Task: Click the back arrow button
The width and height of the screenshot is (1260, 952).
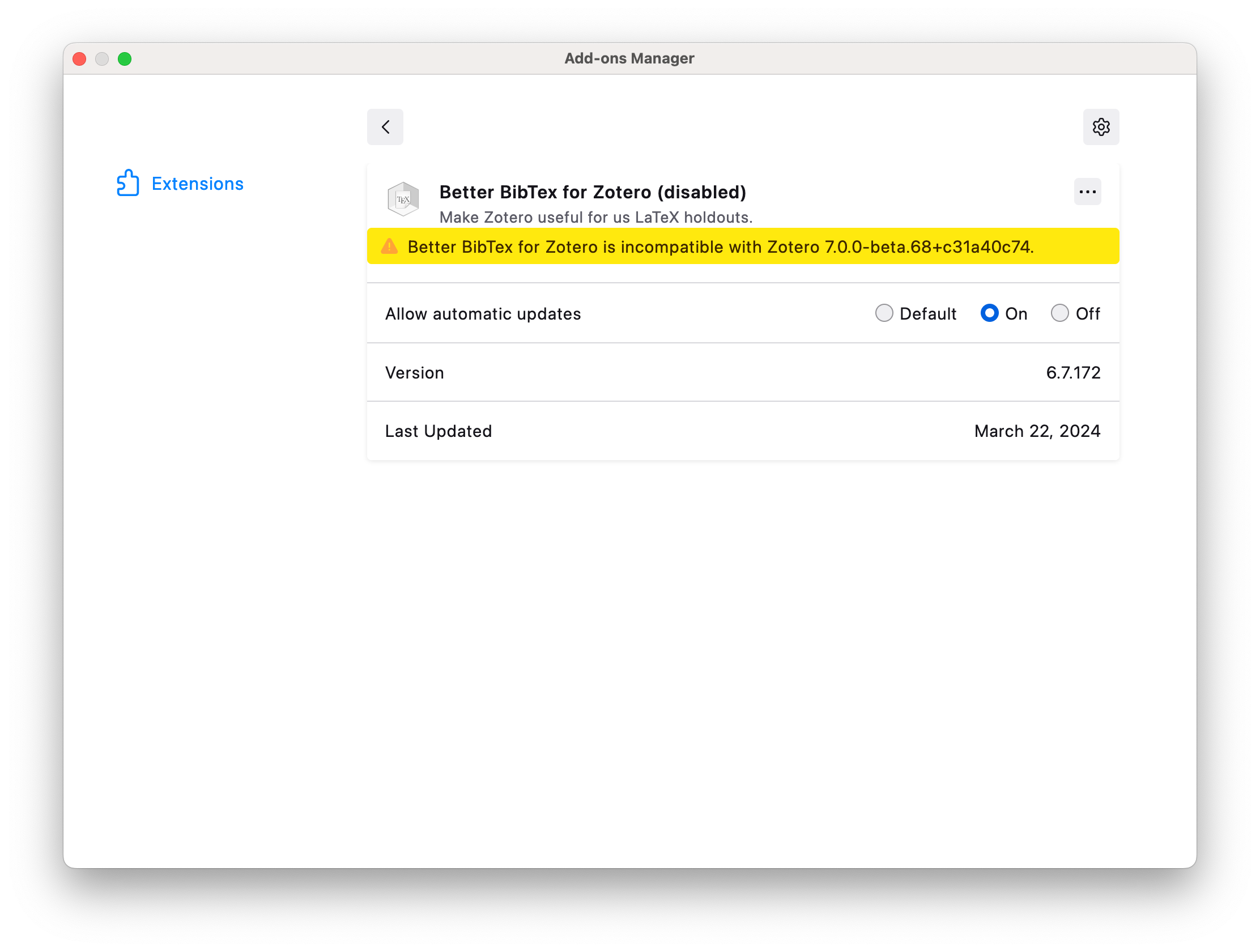Action: coord(385,126)
